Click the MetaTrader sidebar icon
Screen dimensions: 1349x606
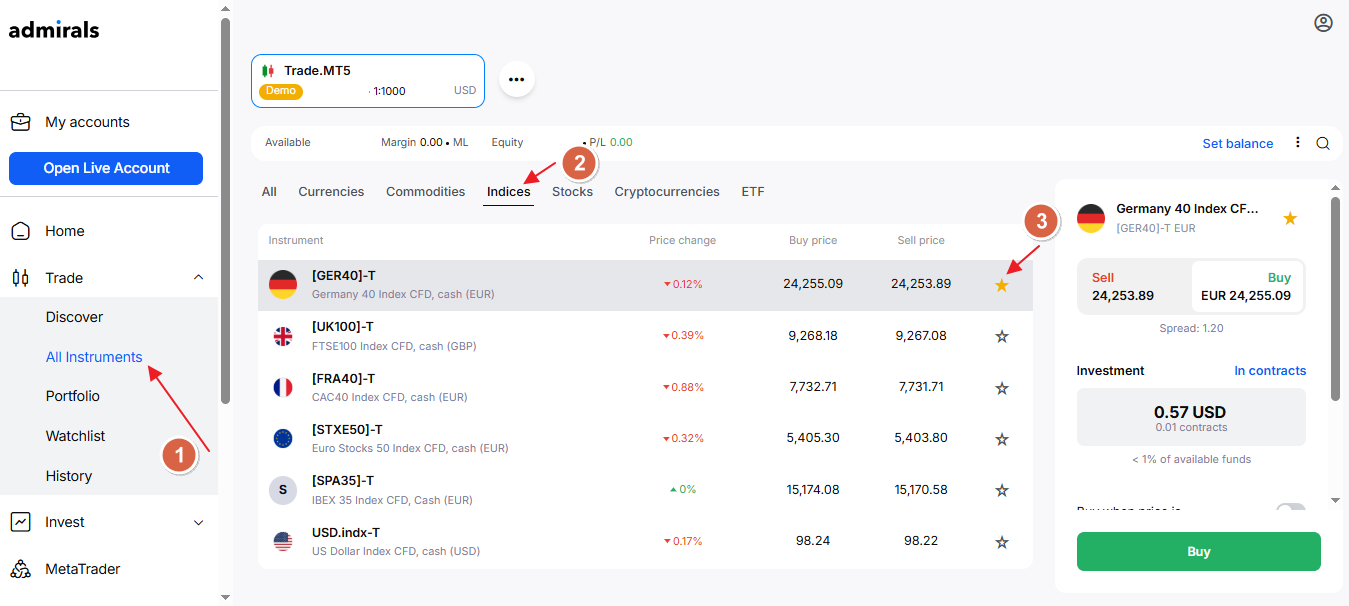click(x=20, y=569)
